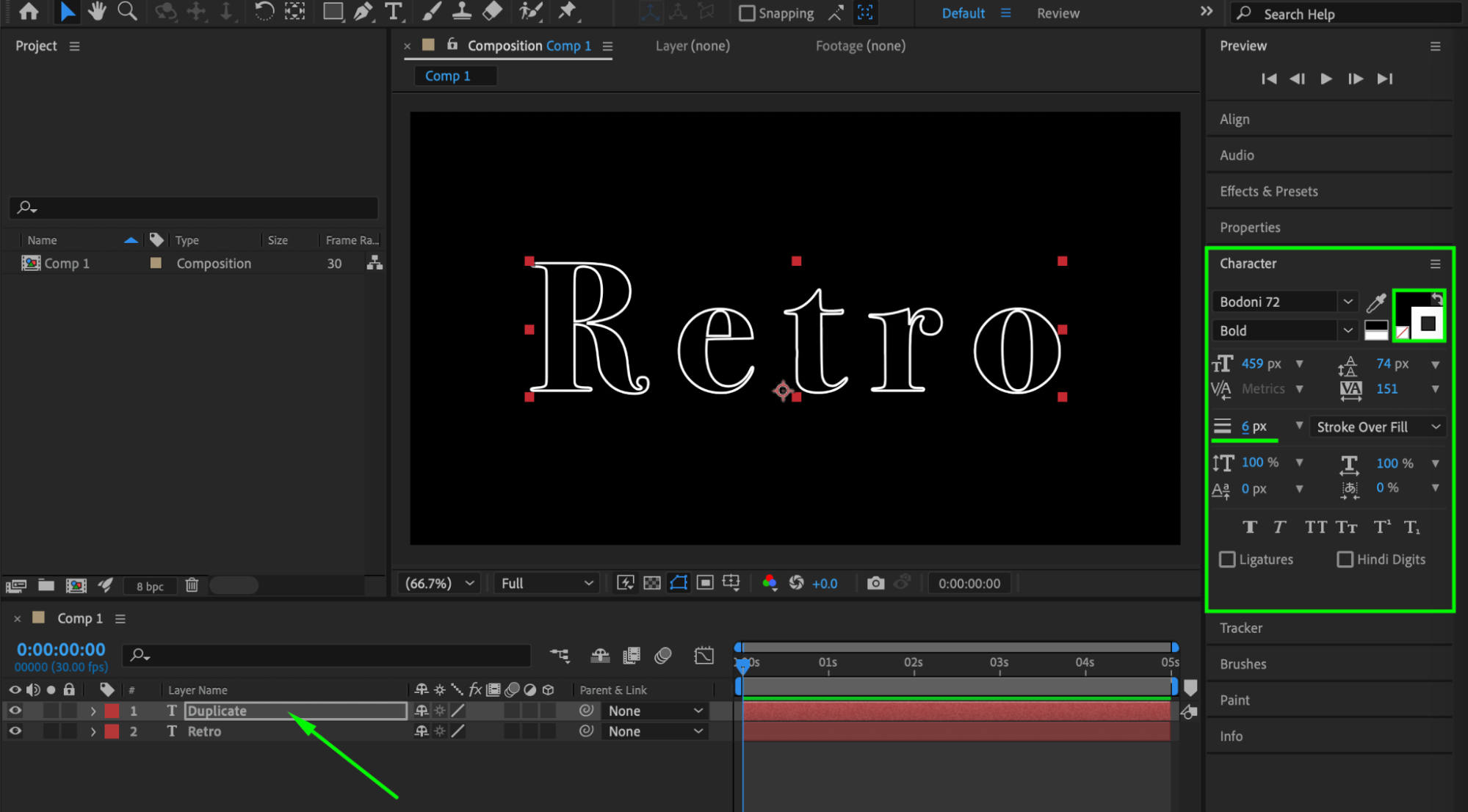The width and height of the screenshot is (1468, 812).
Task: Go to the Home screen icon
Action: click(x=29, y=12)
